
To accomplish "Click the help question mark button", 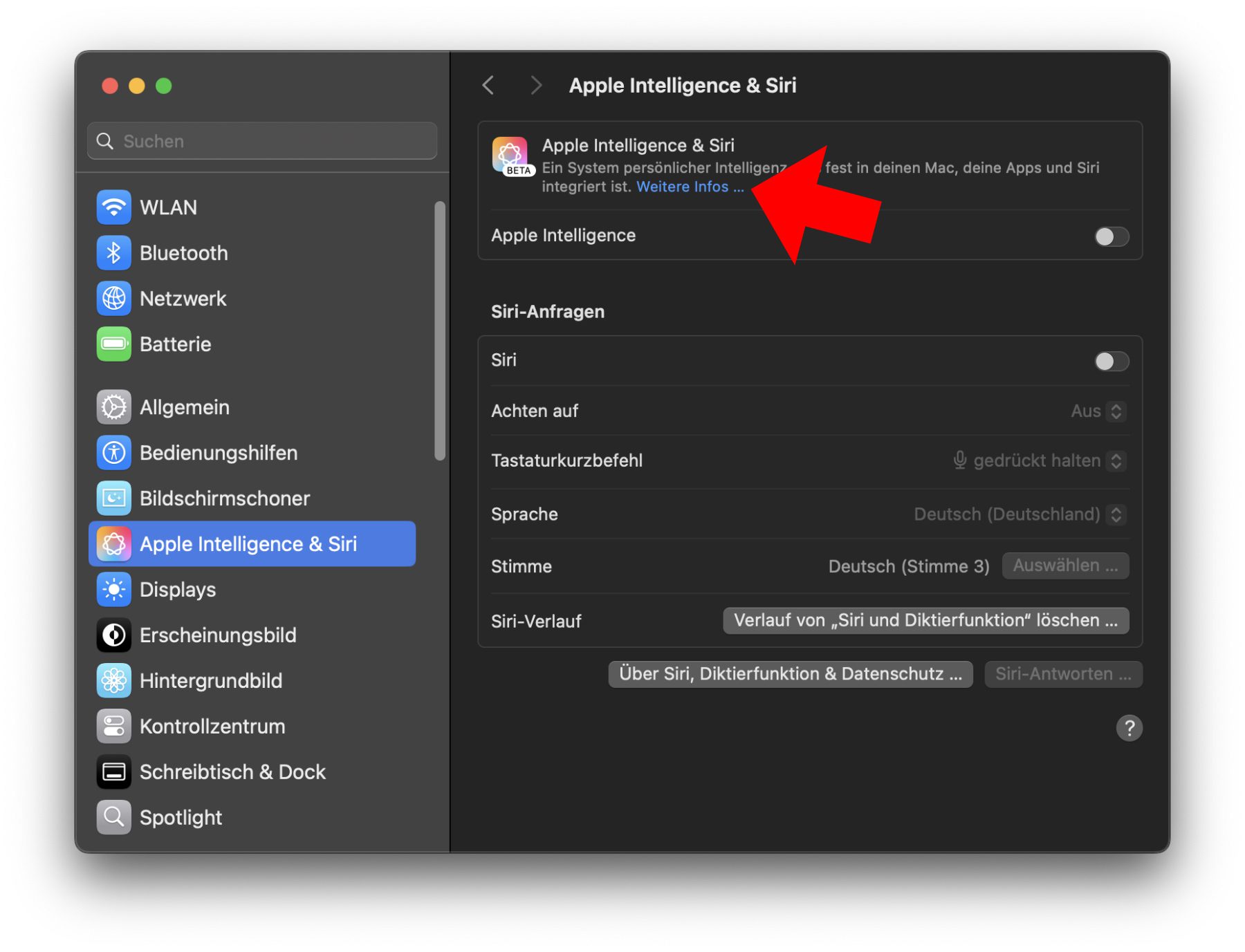I will [x=1129, y=728].
